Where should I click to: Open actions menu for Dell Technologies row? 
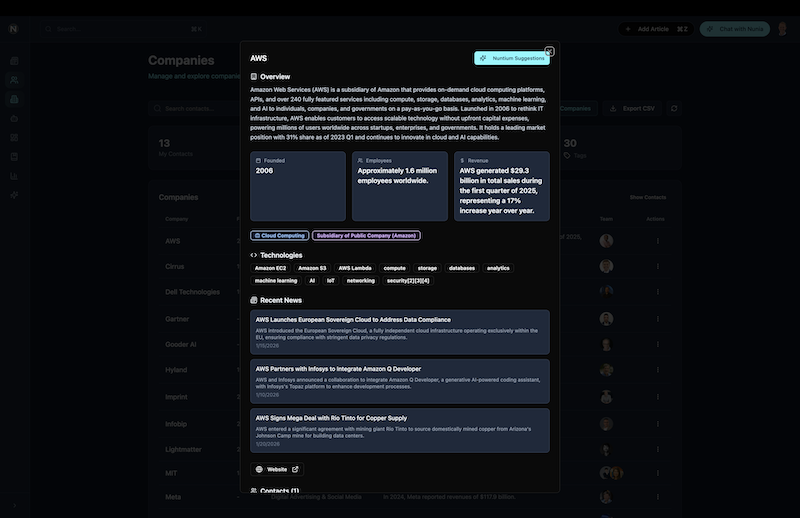658,292
